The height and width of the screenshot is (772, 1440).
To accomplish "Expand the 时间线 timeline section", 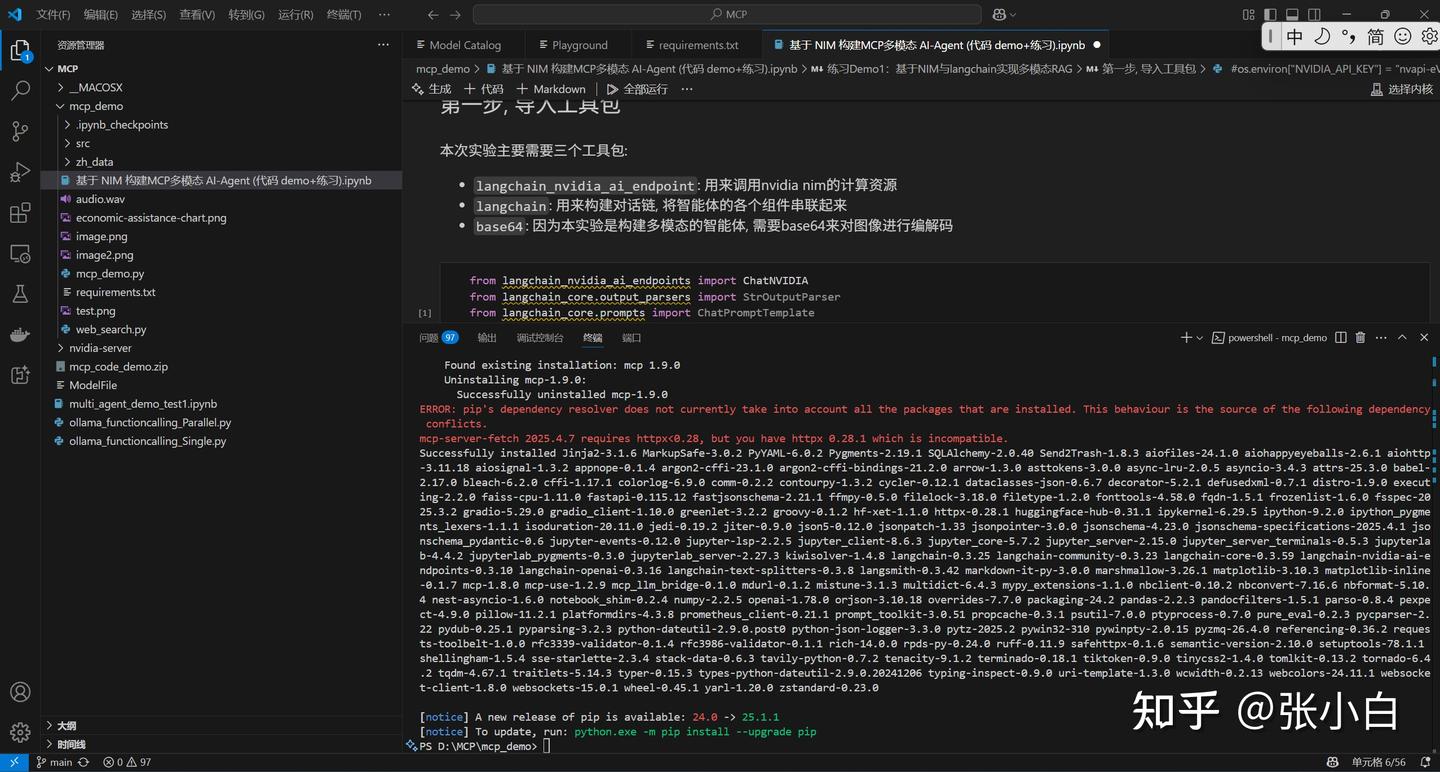I will click(x=71, y=745).
